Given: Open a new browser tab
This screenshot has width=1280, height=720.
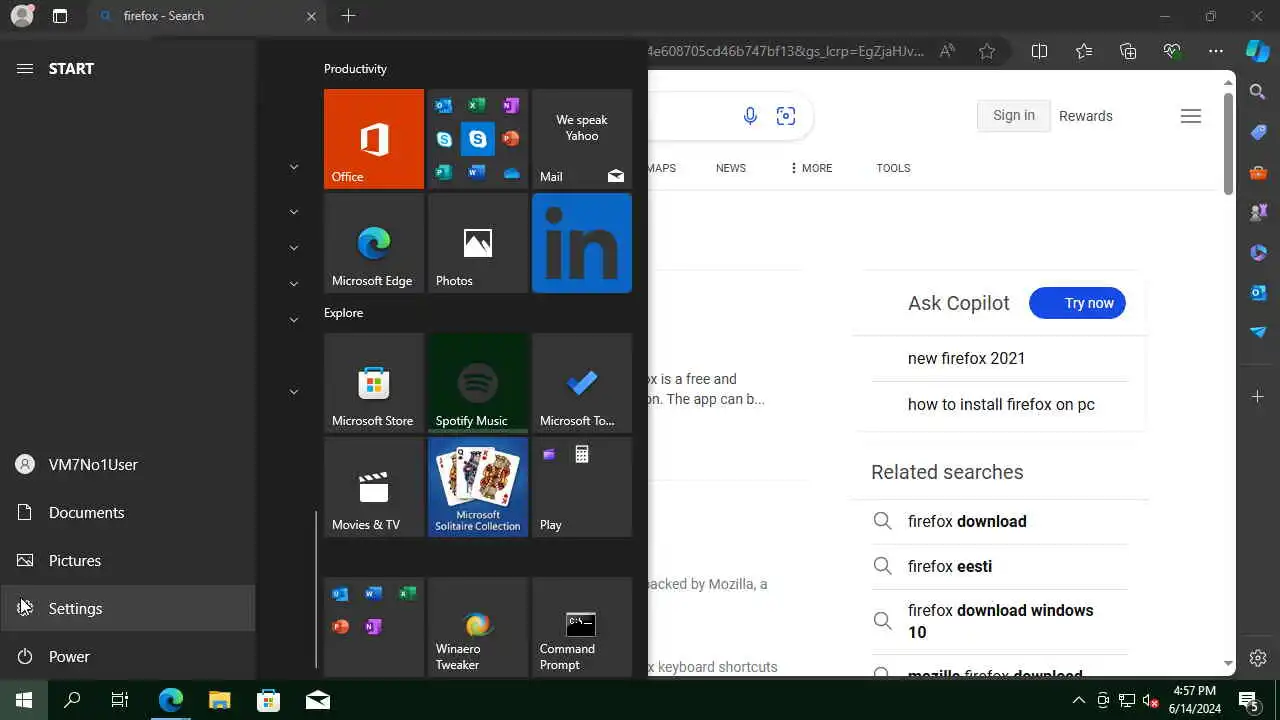Looking at the screenshot, I should point(348,16).
